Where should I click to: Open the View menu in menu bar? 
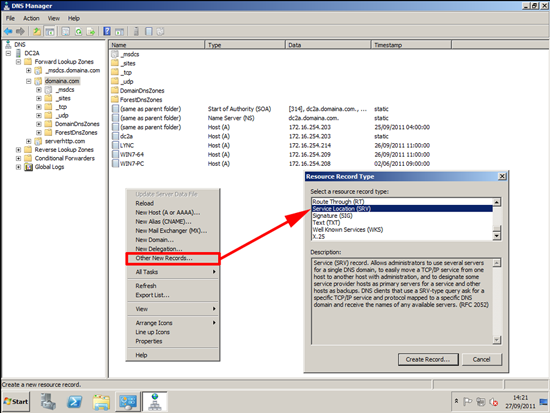tap(54, 18)
